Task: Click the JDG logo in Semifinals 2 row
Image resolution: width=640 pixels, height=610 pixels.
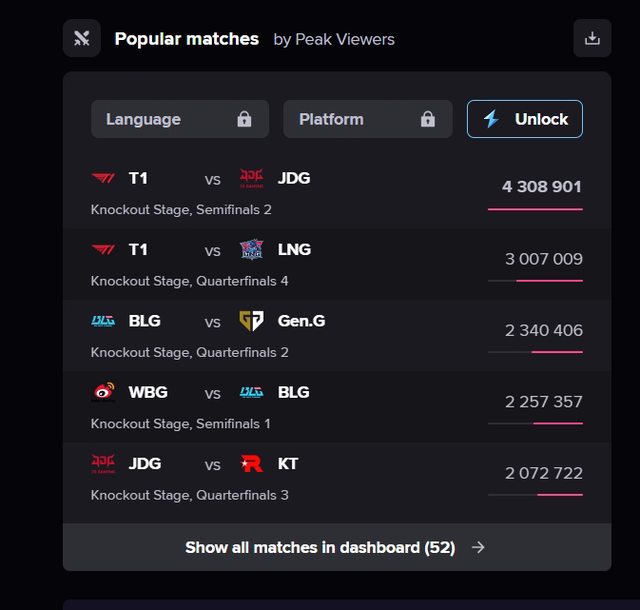Action: click(x=251, y=178)
